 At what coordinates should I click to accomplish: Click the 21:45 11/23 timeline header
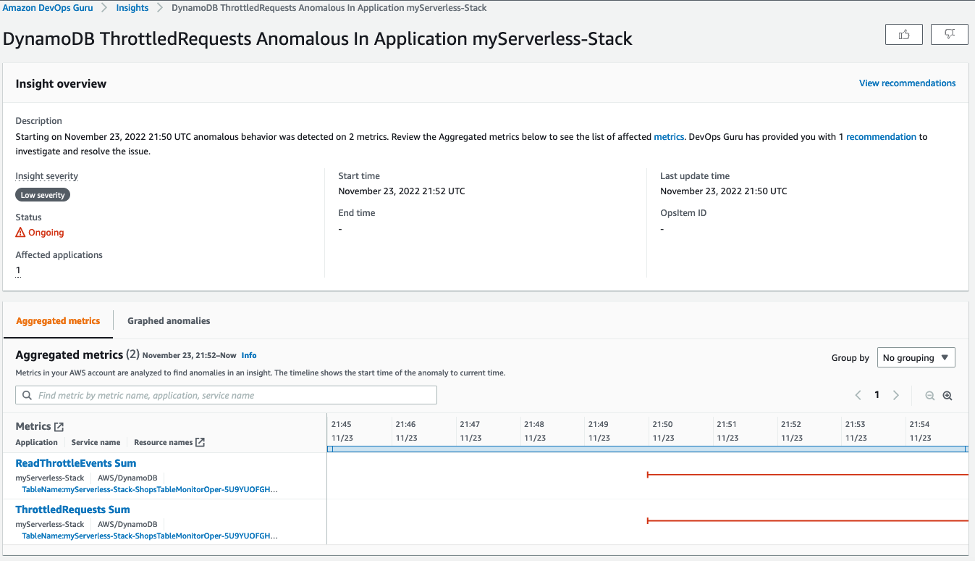pos(341,431)
